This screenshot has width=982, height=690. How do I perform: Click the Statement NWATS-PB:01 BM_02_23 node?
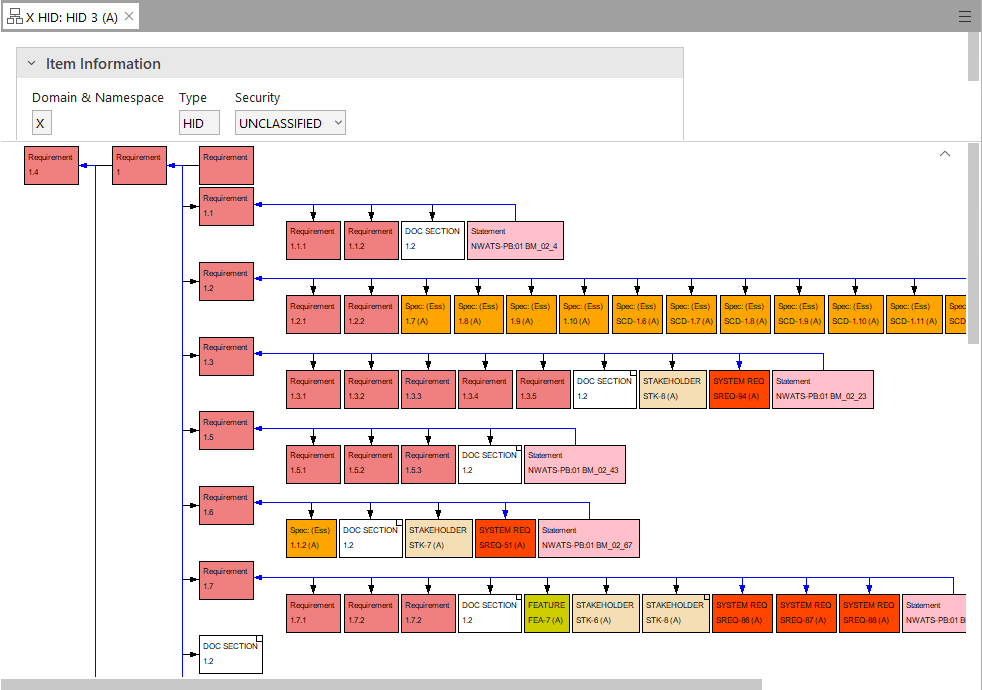coord(823,389)
